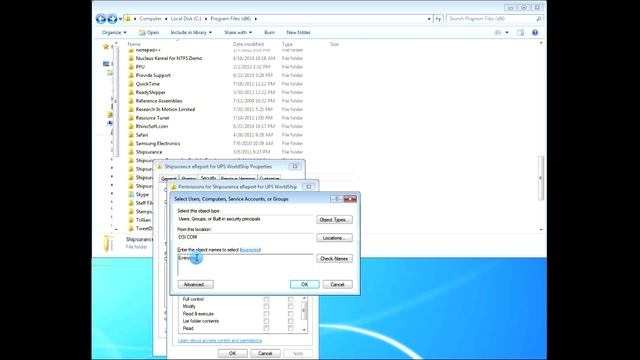Switch to the Sharing tab in Properties
The width and height of the screenshot is (640, 360).
pyautogui.click(x=188, y=179)
